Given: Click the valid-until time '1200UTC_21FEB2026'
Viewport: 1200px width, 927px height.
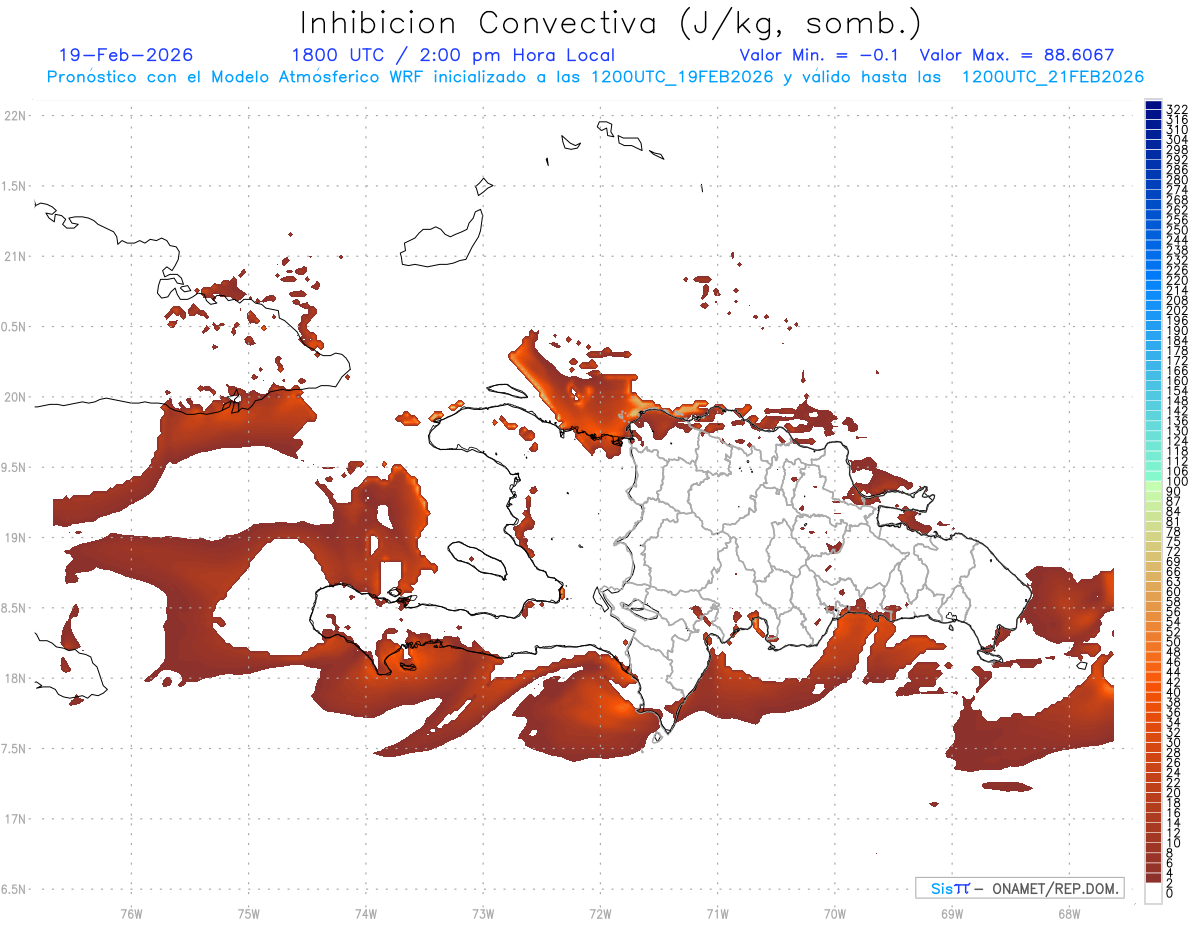Looking at the screenshot, I should (1052, 77).
